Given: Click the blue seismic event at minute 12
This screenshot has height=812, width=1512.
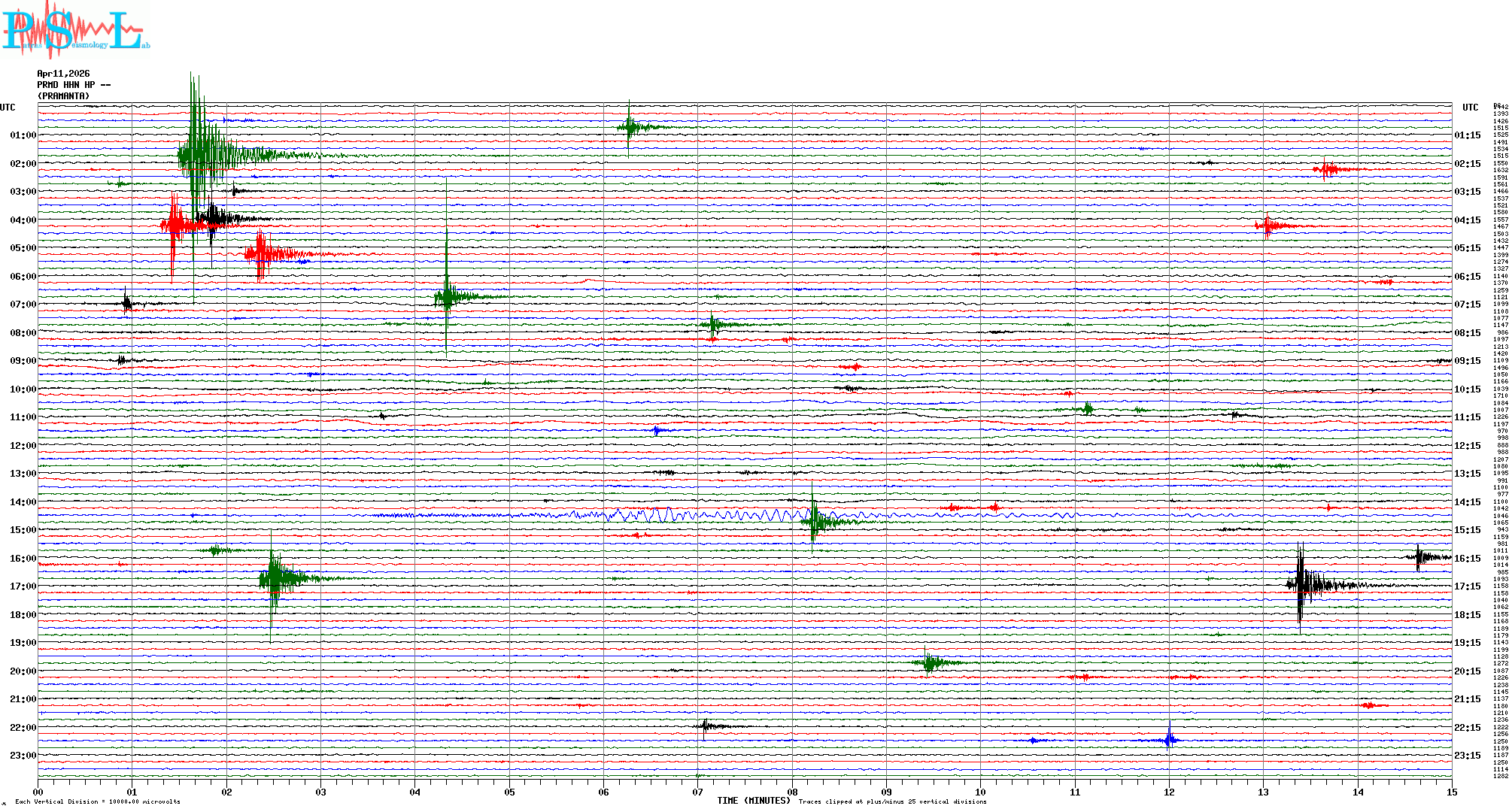Looking at the screenshot, I should tap(1168, 740).
